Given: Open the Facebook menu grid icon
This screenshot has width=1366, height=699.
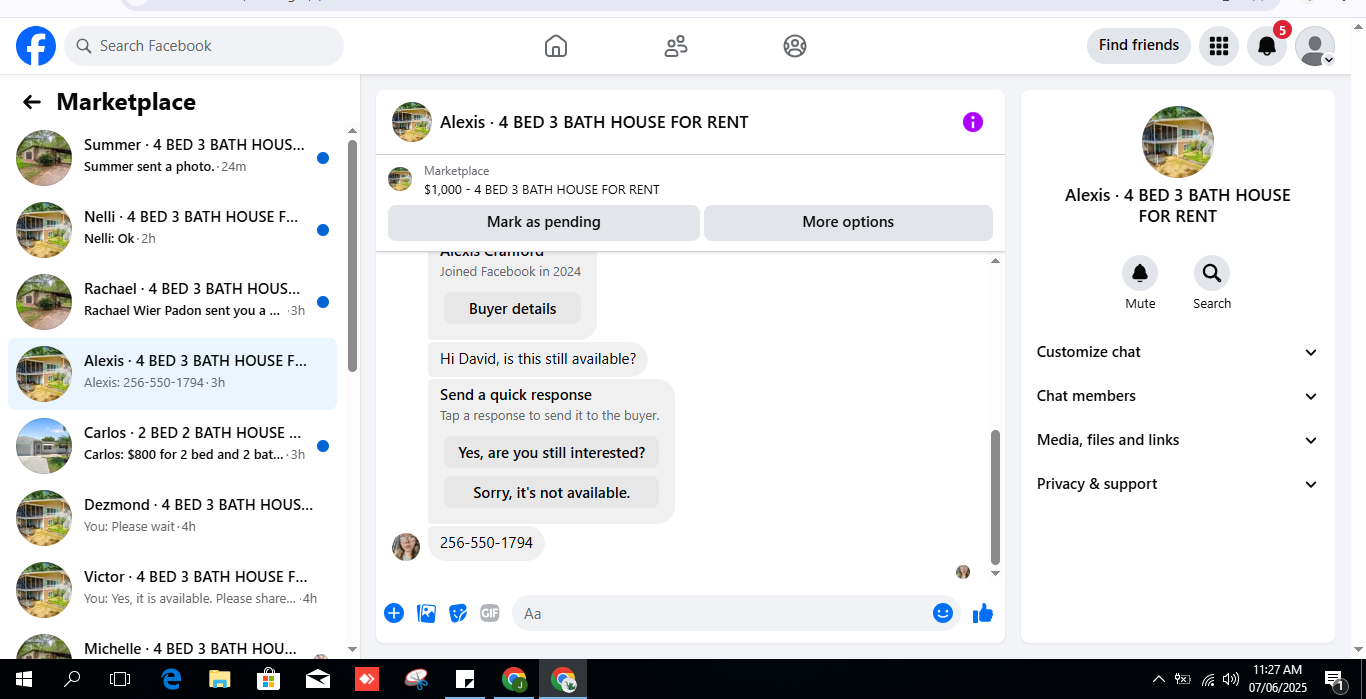Looking at the screenshot, I should [x=1218, y=46].
